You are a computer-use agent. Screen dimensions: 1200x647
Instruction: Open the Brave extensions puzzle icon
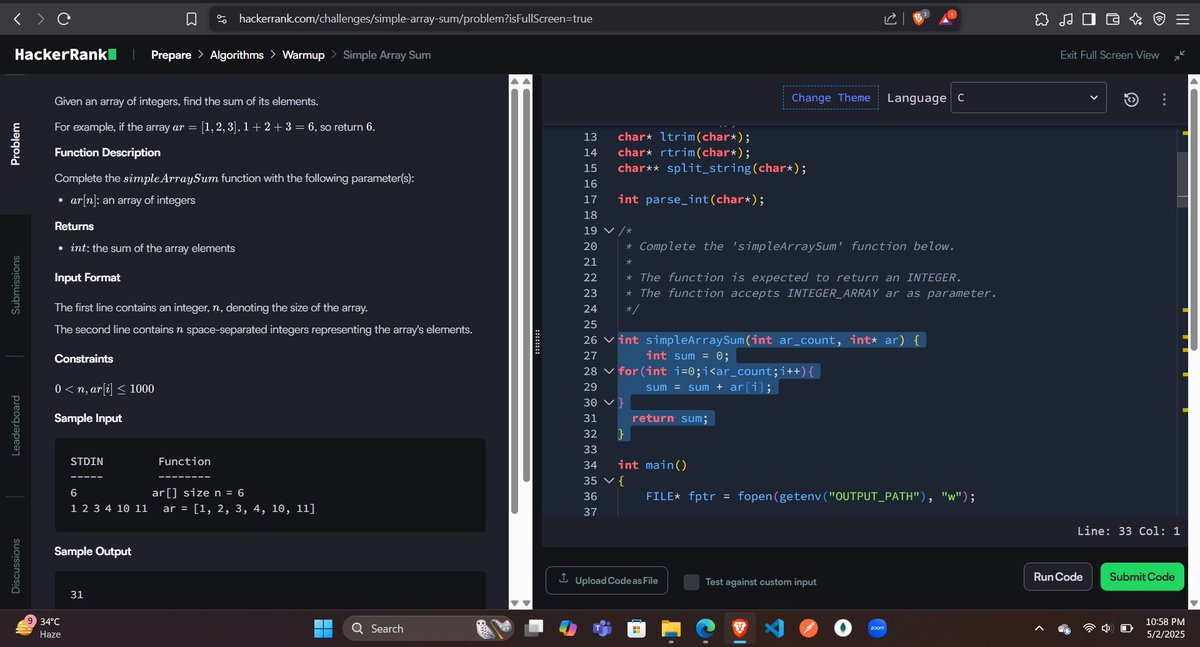[x=1041, y=19]
